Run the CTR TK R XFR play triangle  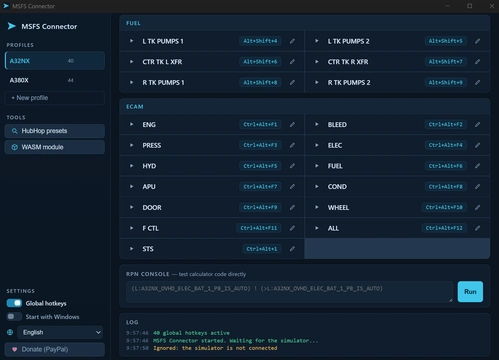[317, 62]
